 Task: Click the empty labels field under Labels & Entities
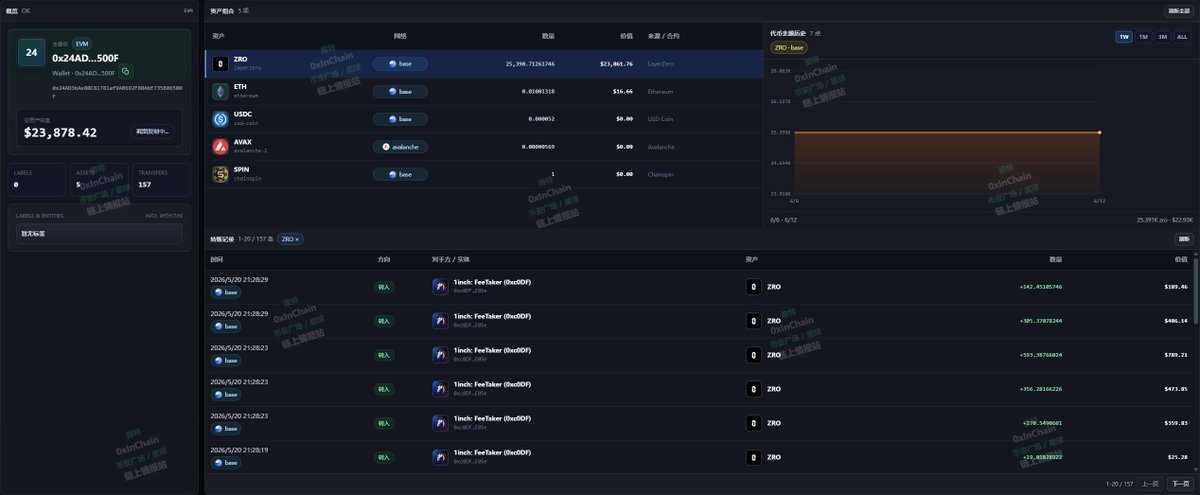click(99, 233)
